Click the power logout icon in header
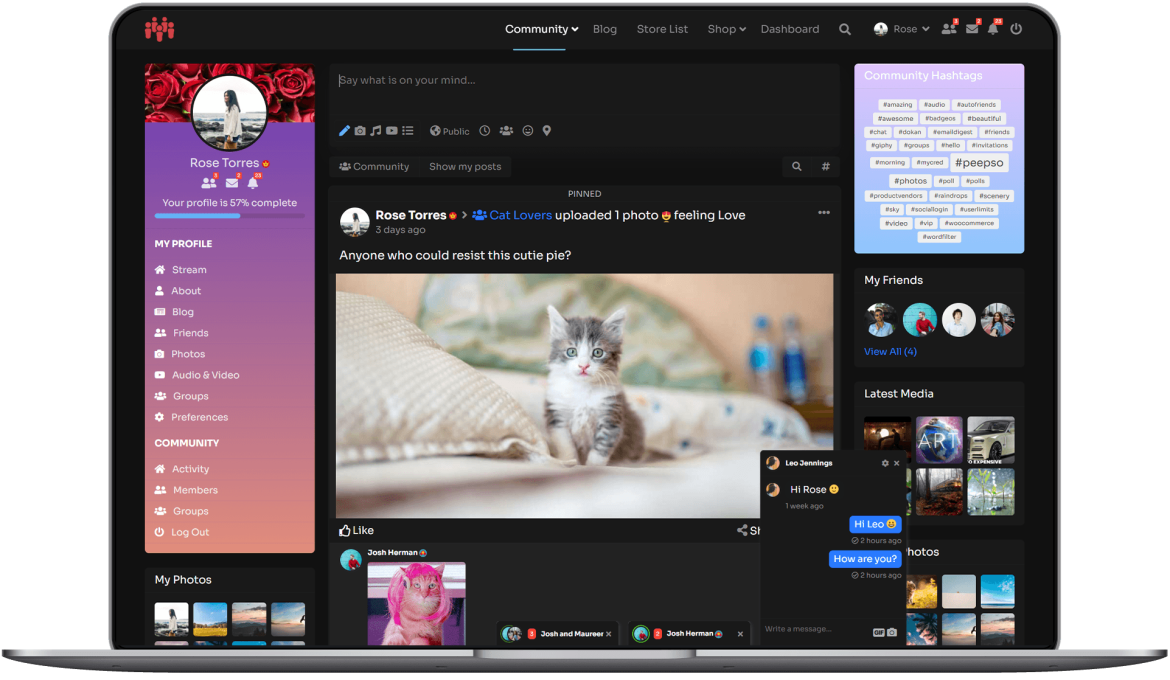1170x680 pixels. [1016, 29]
